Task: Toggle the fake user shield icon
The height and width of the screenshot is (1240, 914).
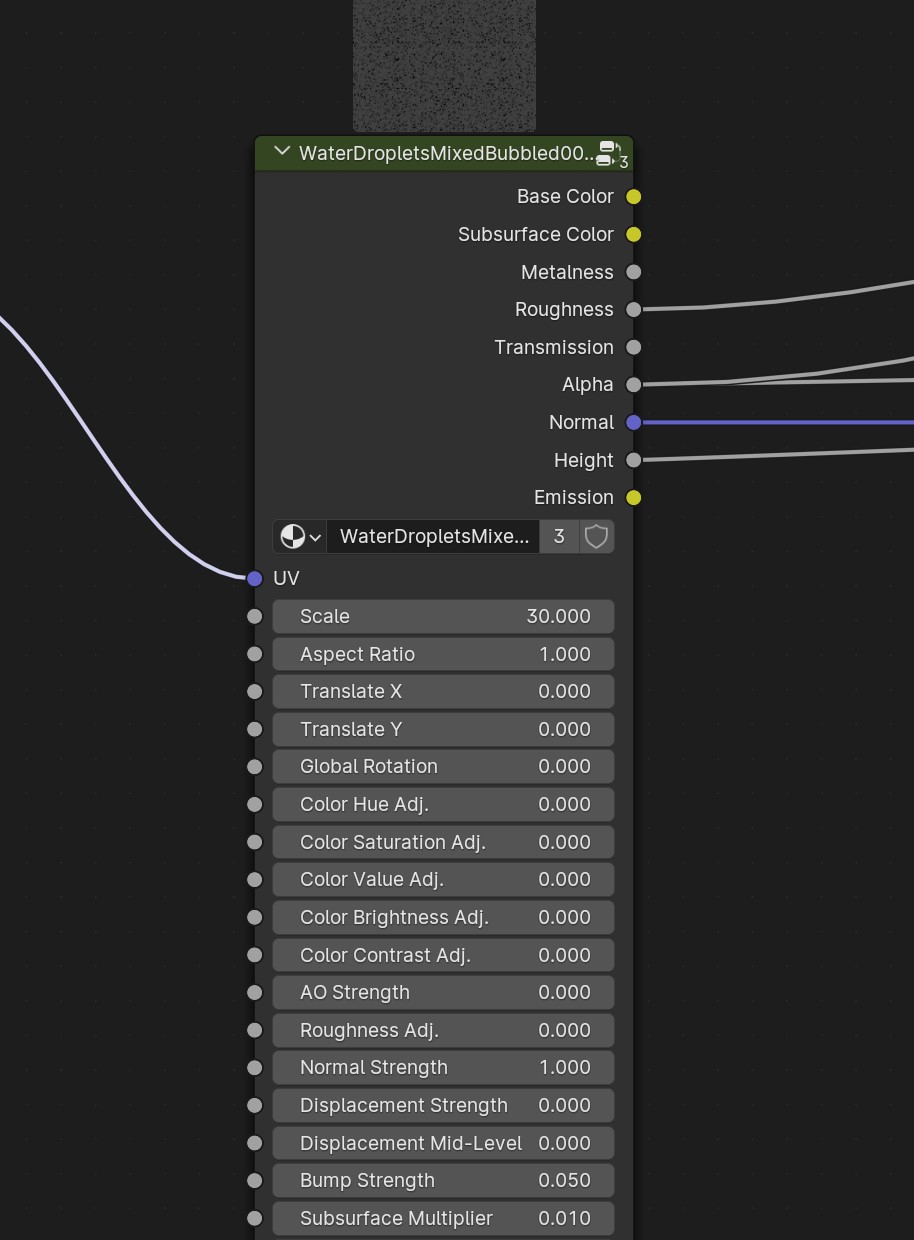Action: click(596, 537)
